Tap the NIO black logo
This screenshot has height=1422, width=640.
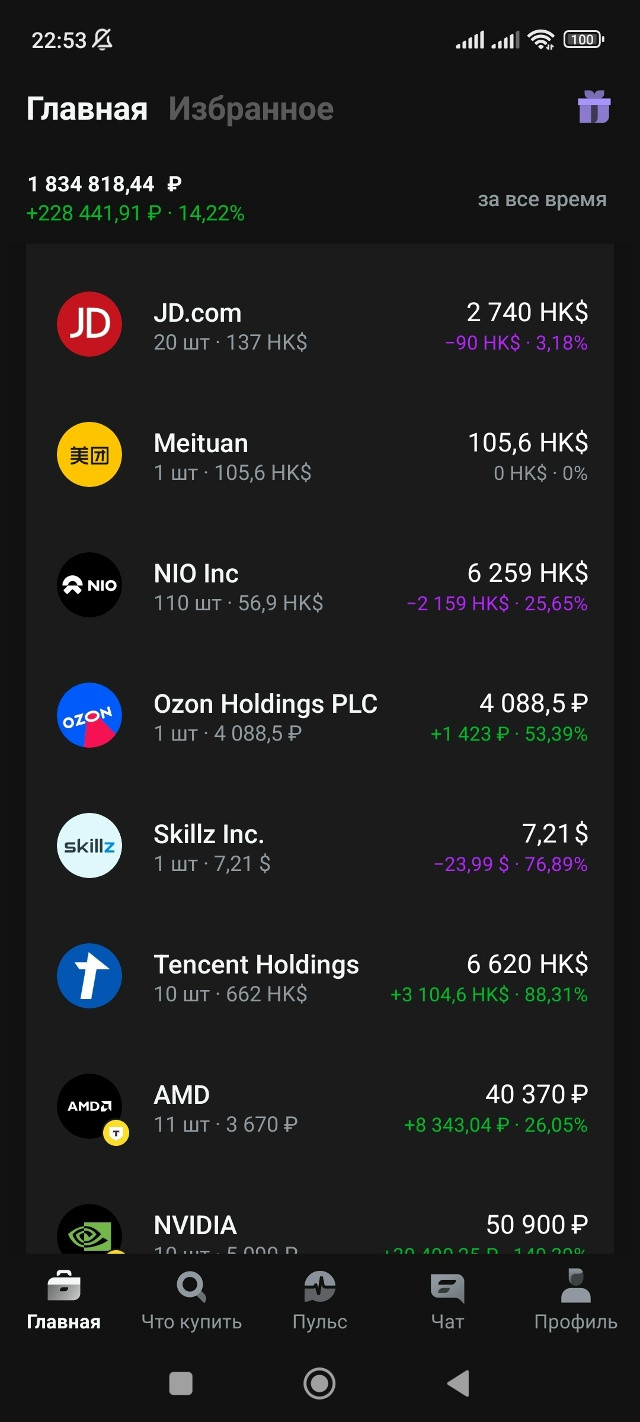tap(89, 585)
